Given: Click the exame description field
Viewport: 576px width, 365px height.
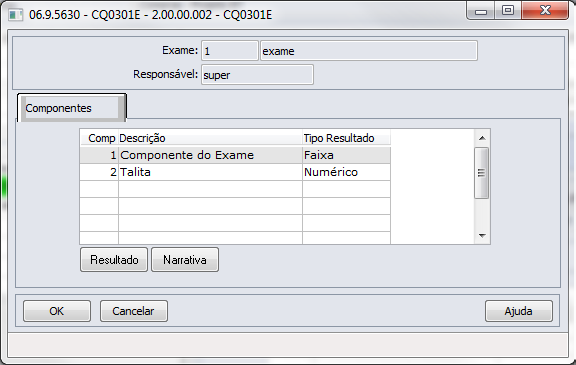Looking at the screenshot, I should coord(369,51).
